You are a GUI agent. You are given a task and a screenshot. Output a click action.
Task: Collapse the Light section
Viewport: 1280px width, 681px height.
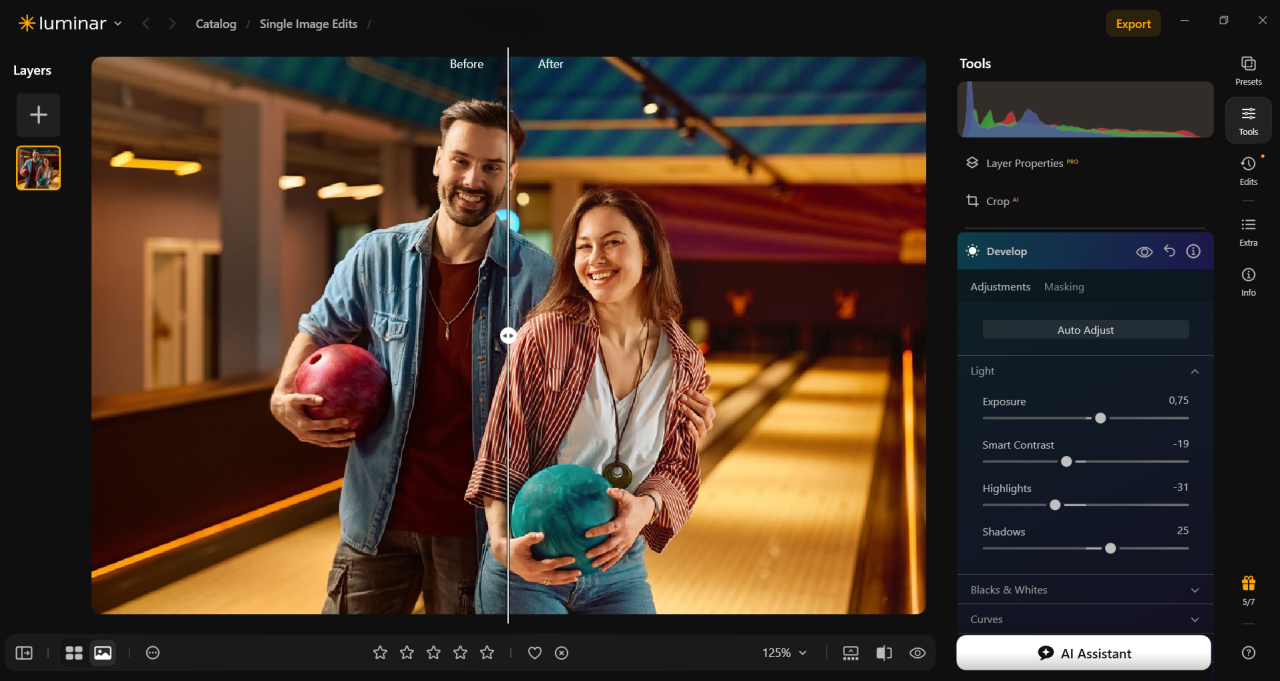[1194, 371]
